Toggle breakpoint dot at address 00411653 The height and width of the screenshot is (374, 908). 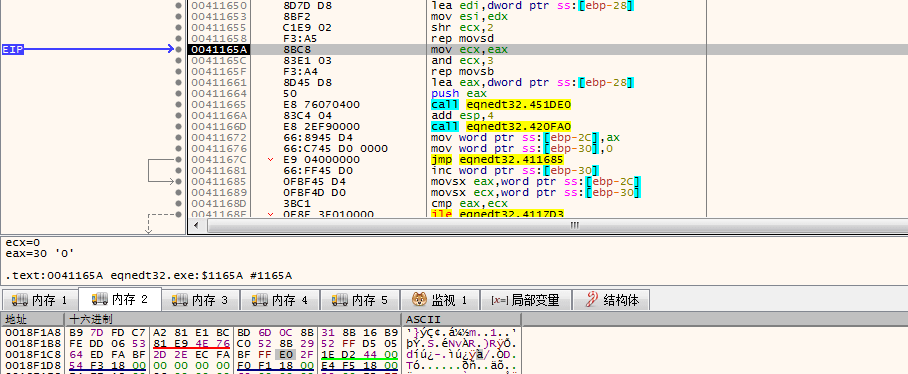pyautogui.click(x=178, y=17)
